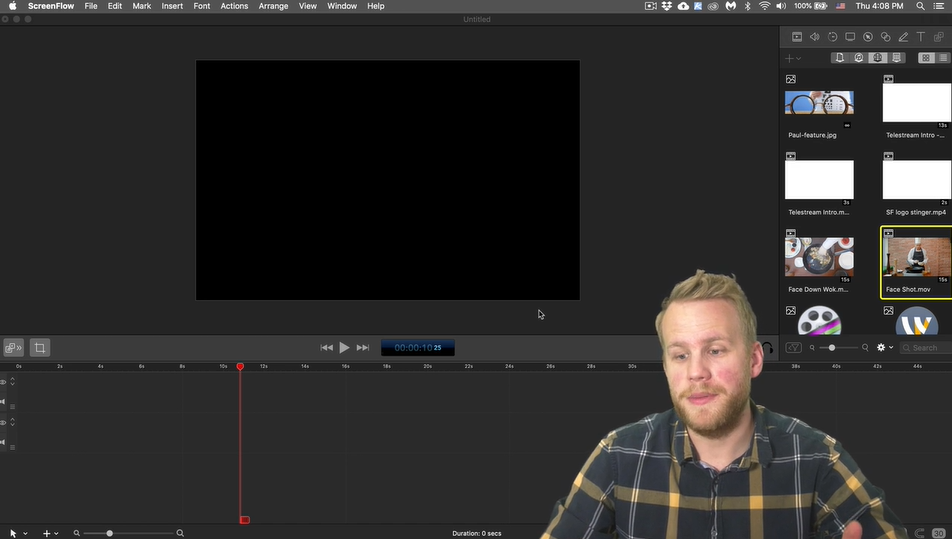Screen dimensions: 952x539
Task: Change top track height with stepper arrows
Action: [x=12, y=382]
